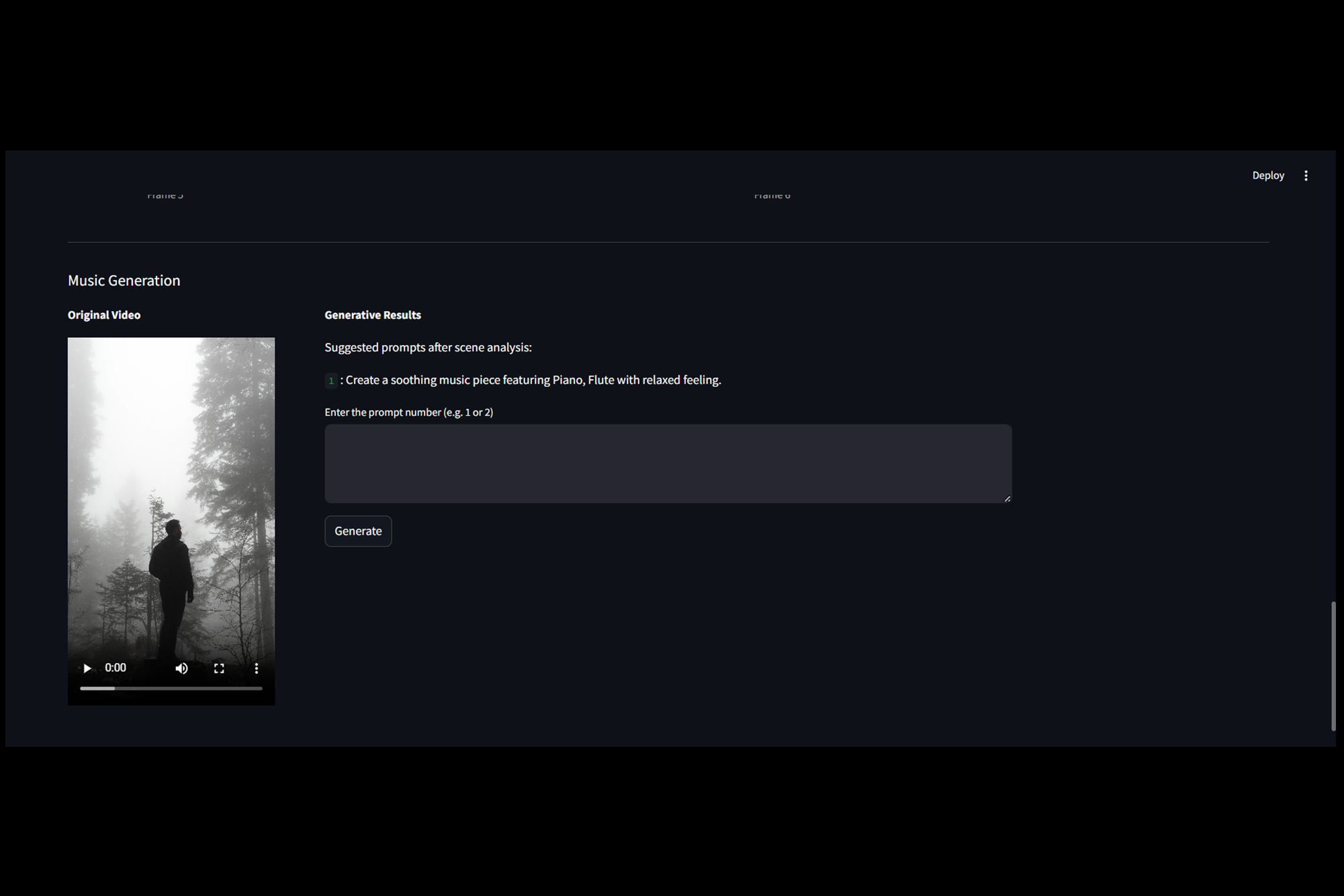Click the video time 0:00 display
Screen dimensions: 1344x896
click(x=116, y=668)
